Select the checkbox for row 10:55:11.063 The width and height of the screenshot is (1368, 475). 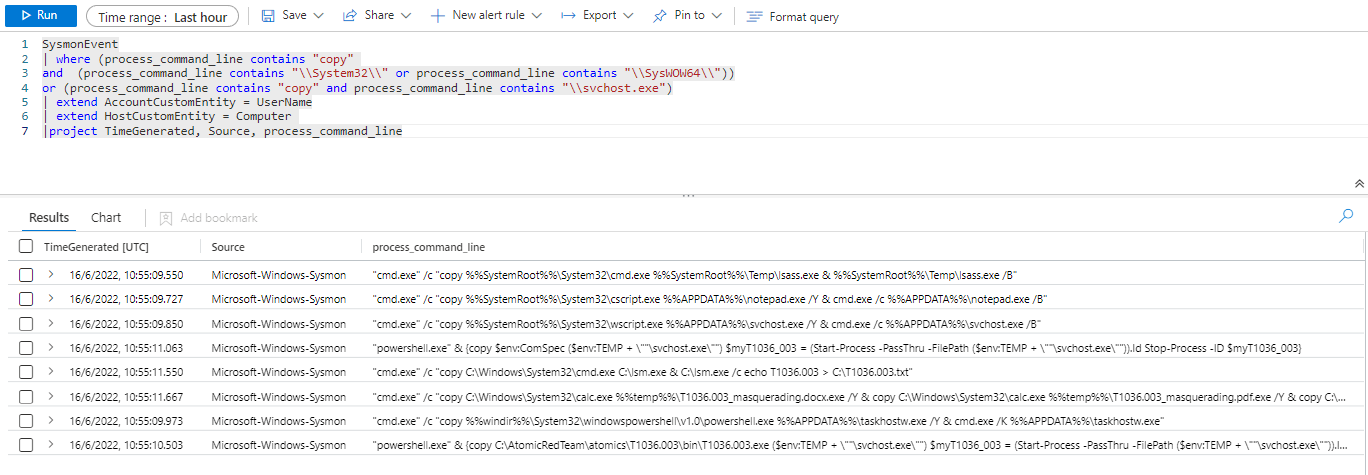click(x=26, y=348)
